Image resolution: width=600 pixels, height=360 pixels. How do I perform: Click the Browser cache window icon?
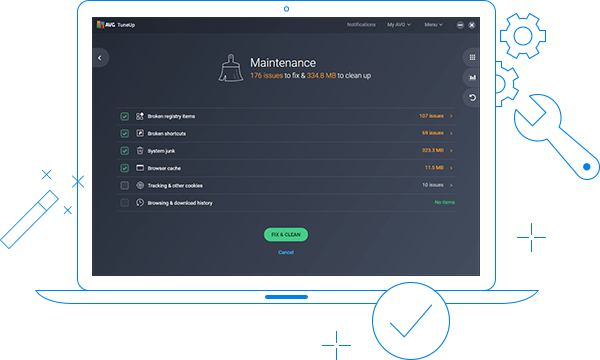click(x=140, y=168)
